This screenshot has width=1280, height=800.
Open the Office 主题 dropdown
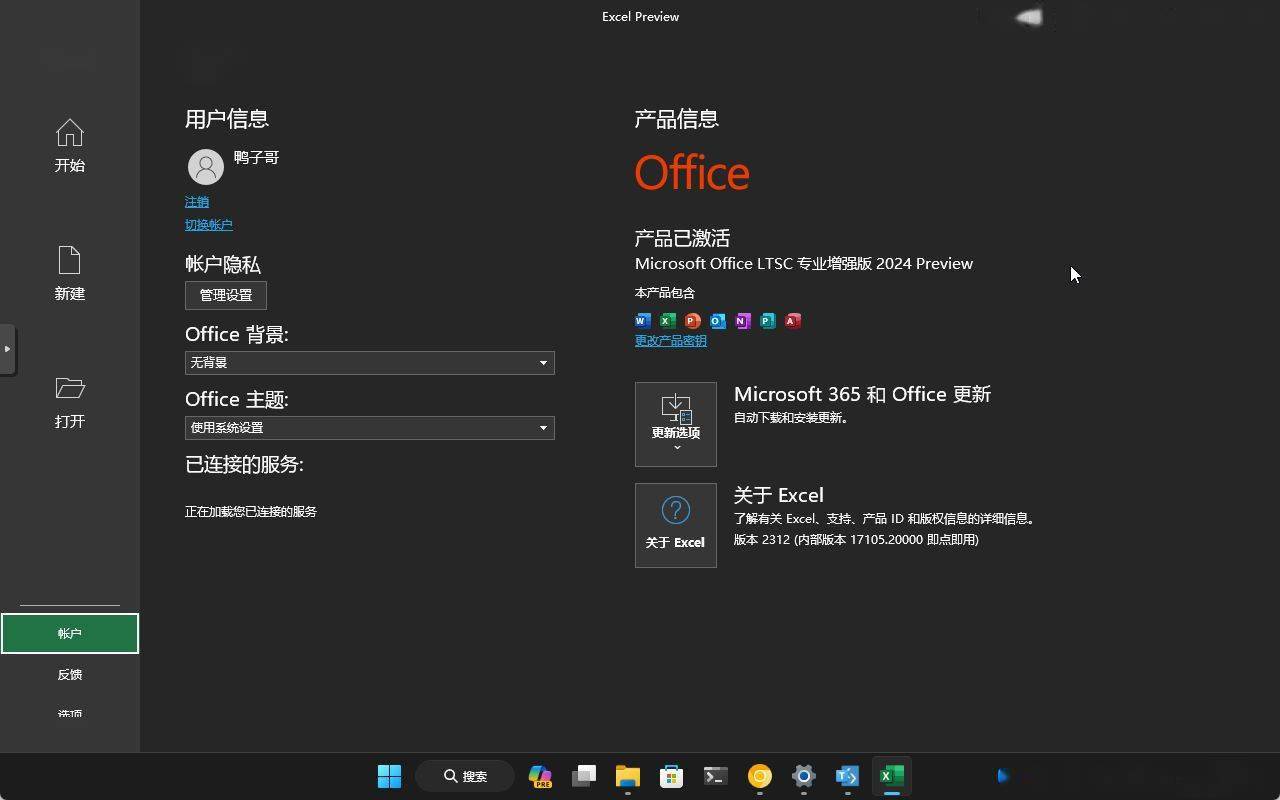point(370,428)
